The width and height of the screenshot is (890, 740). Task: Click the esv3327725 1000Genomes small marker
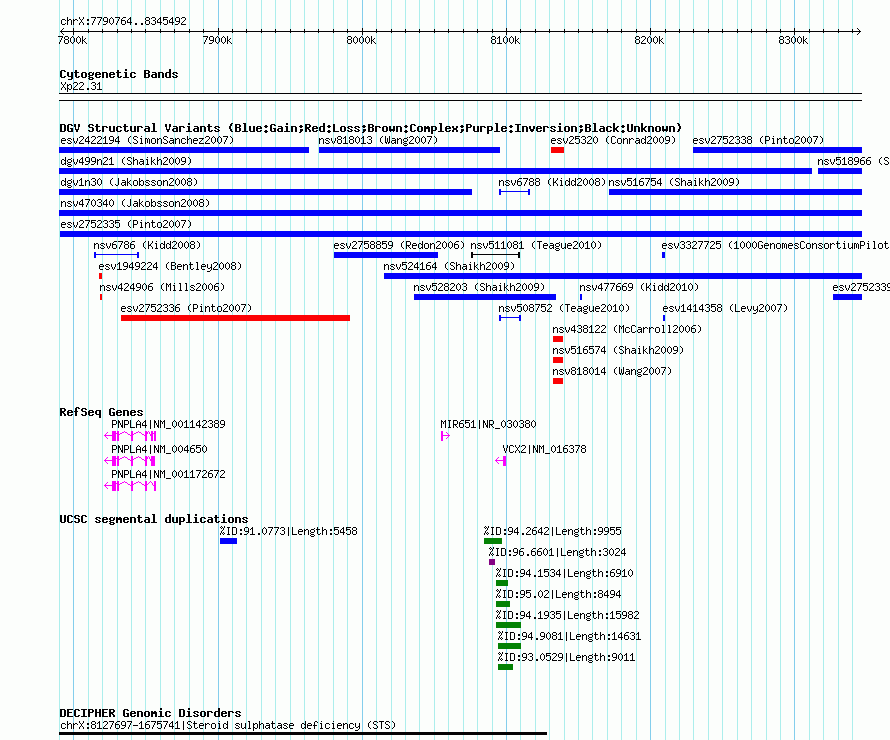[x=664, y=255]
